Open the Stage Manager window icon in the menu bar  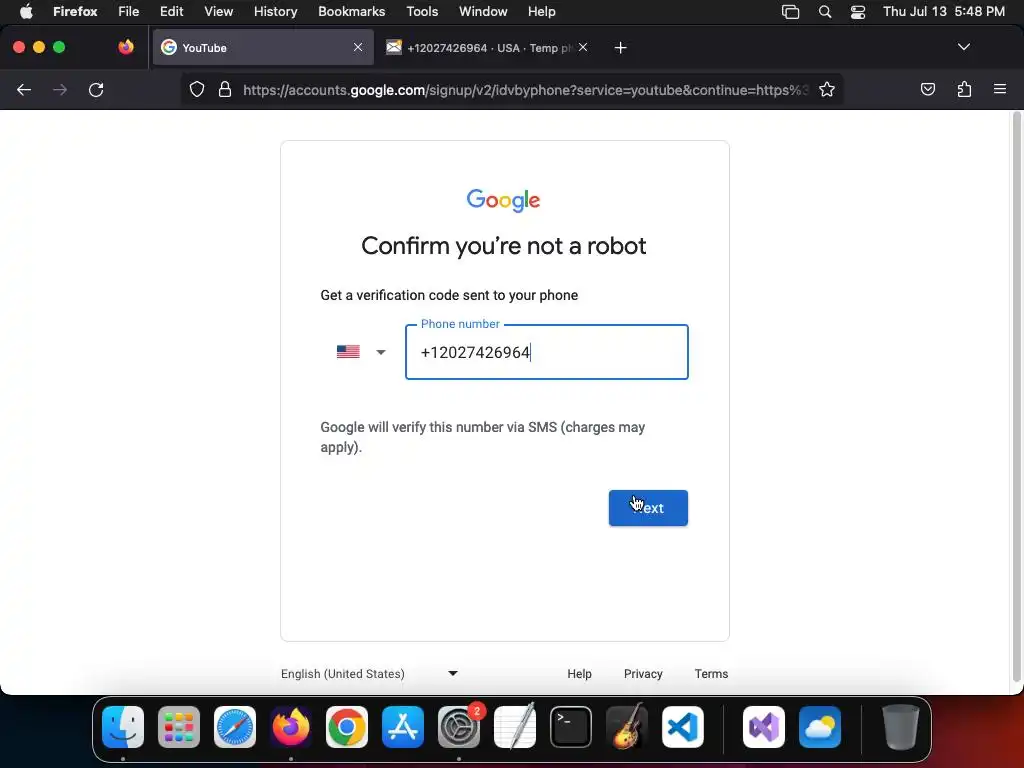[x=790, y=12]
